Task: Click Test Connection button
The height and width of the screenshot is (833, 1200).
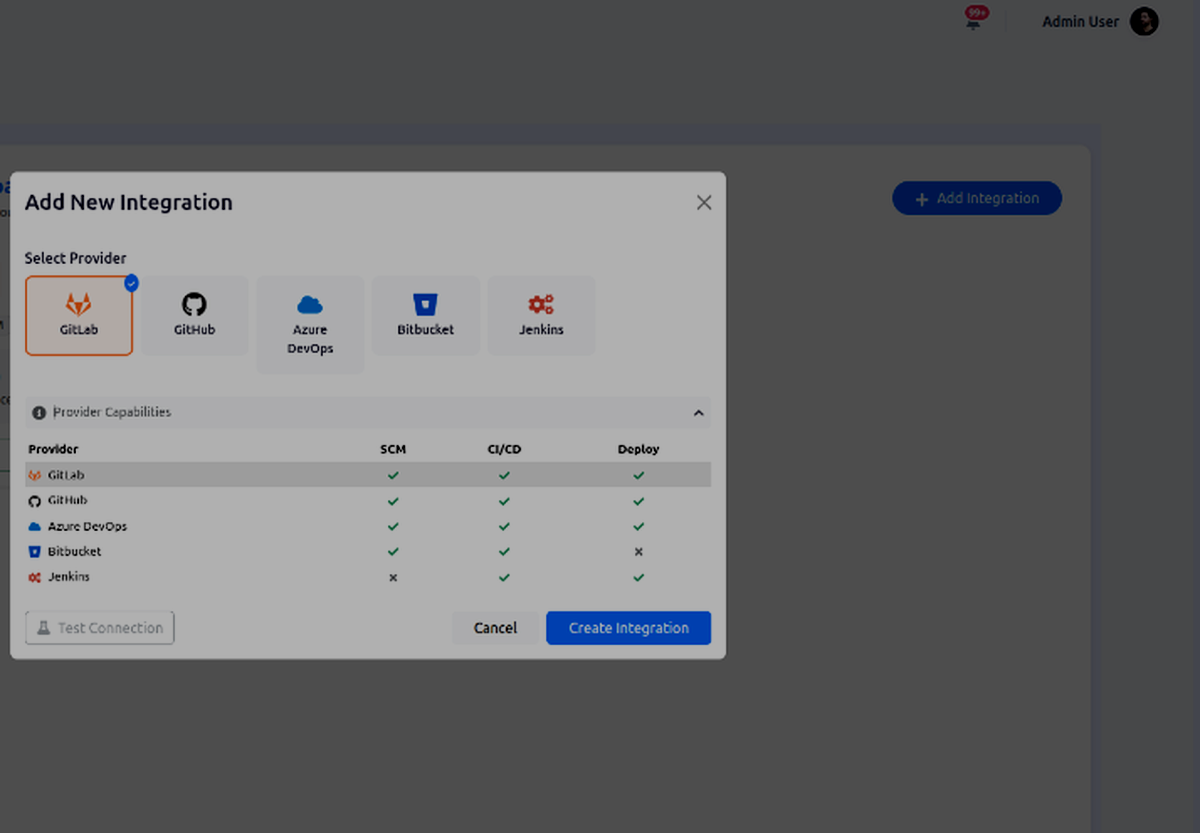Action: 100,628
